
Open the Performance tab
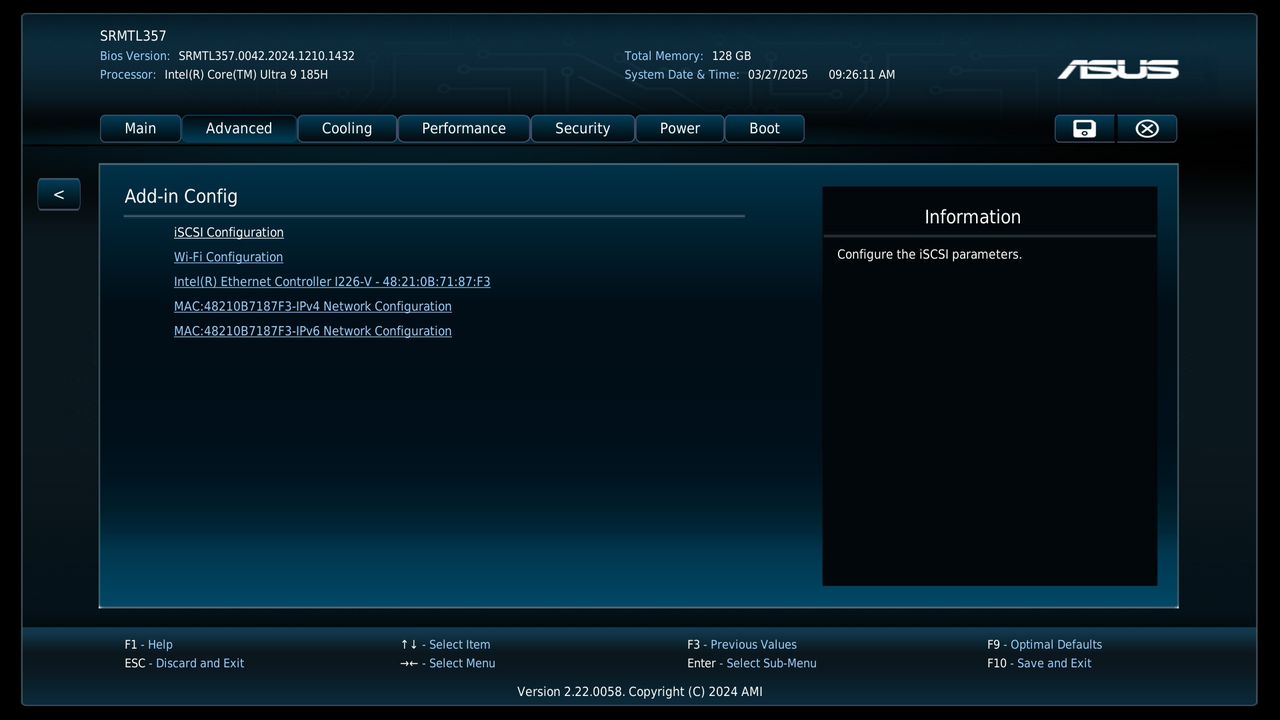(464, 129)
